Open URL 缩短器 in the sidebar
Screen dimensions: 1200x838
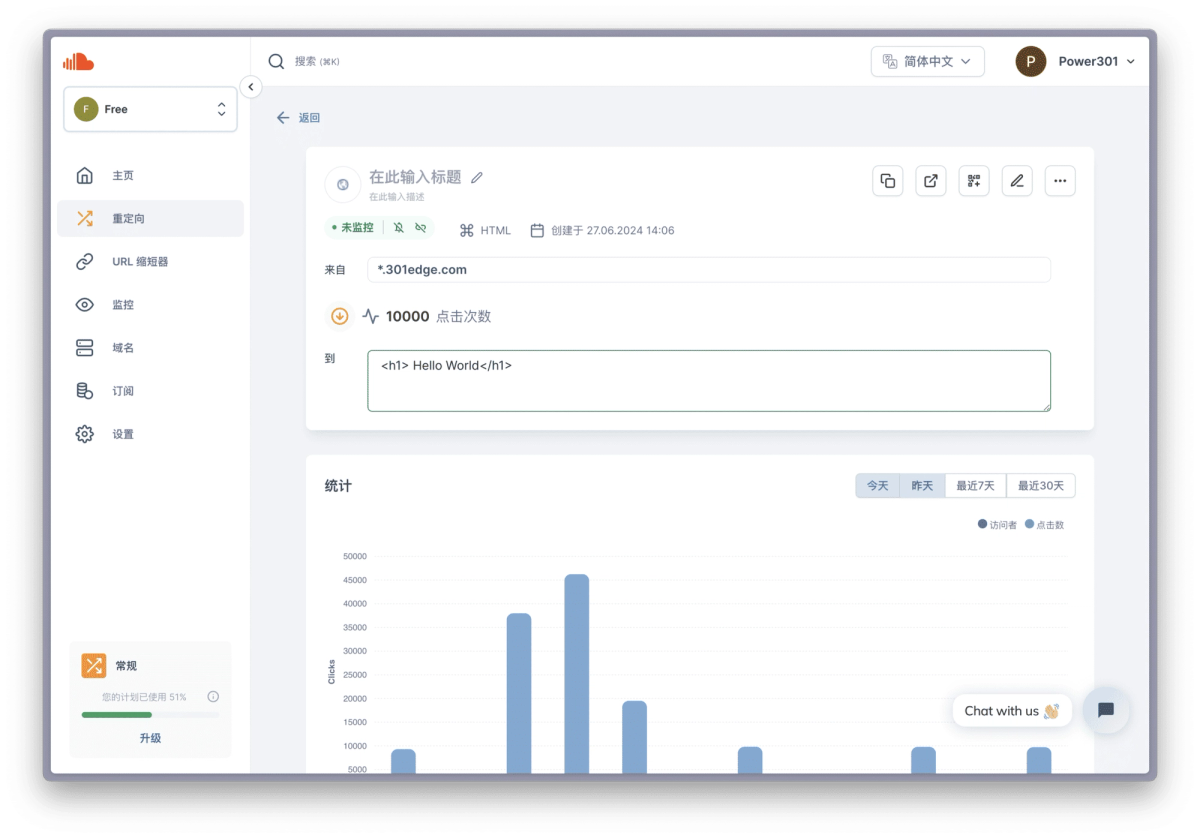tap(150, 262)
